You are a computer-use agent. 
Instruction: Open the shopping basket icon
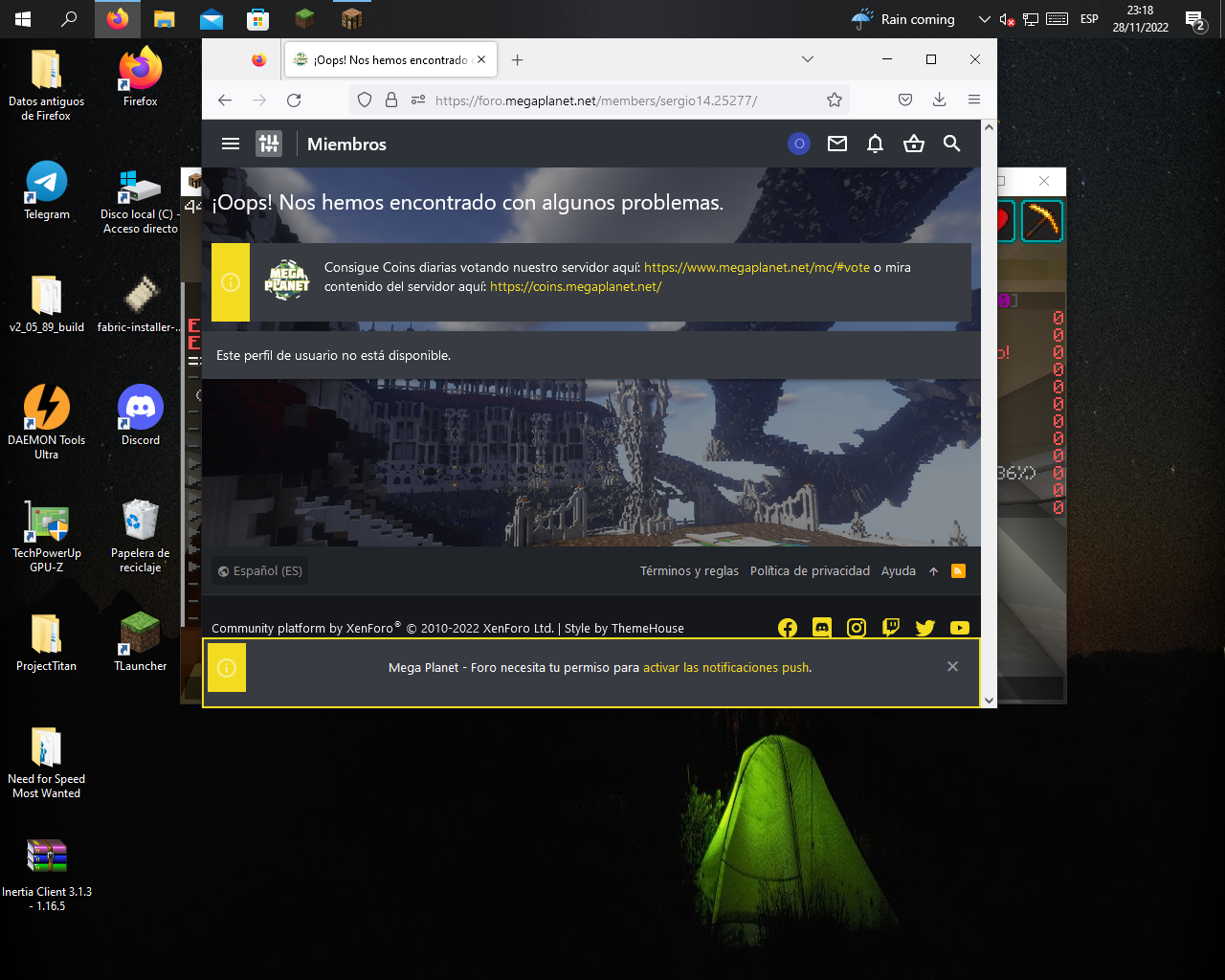[914, 144]
